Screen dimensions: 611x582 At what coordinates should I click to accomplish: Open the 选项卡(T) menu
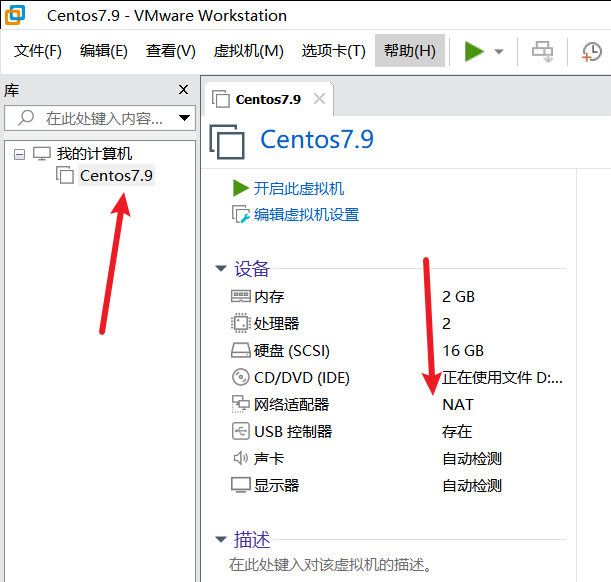click(334, 51)
